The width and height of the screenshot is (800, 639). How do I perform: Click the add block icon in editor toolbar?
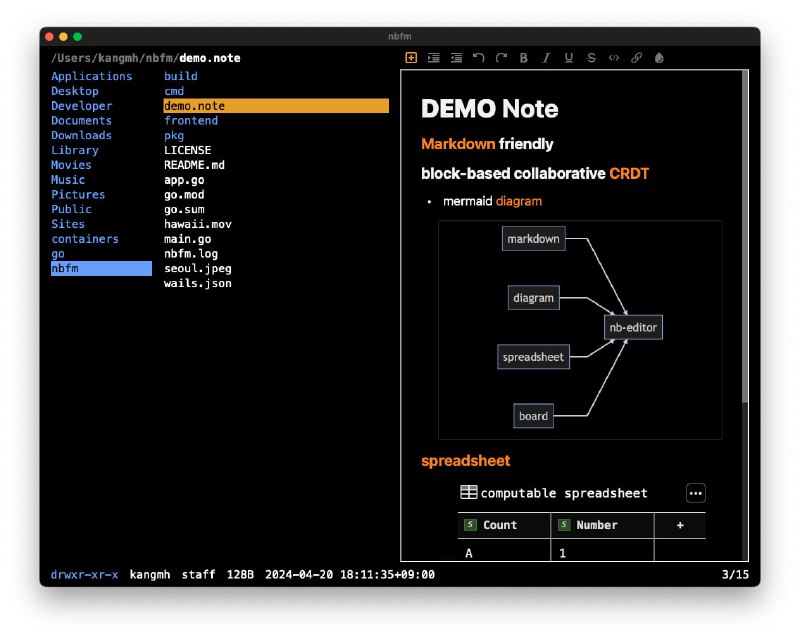[411, 58]
